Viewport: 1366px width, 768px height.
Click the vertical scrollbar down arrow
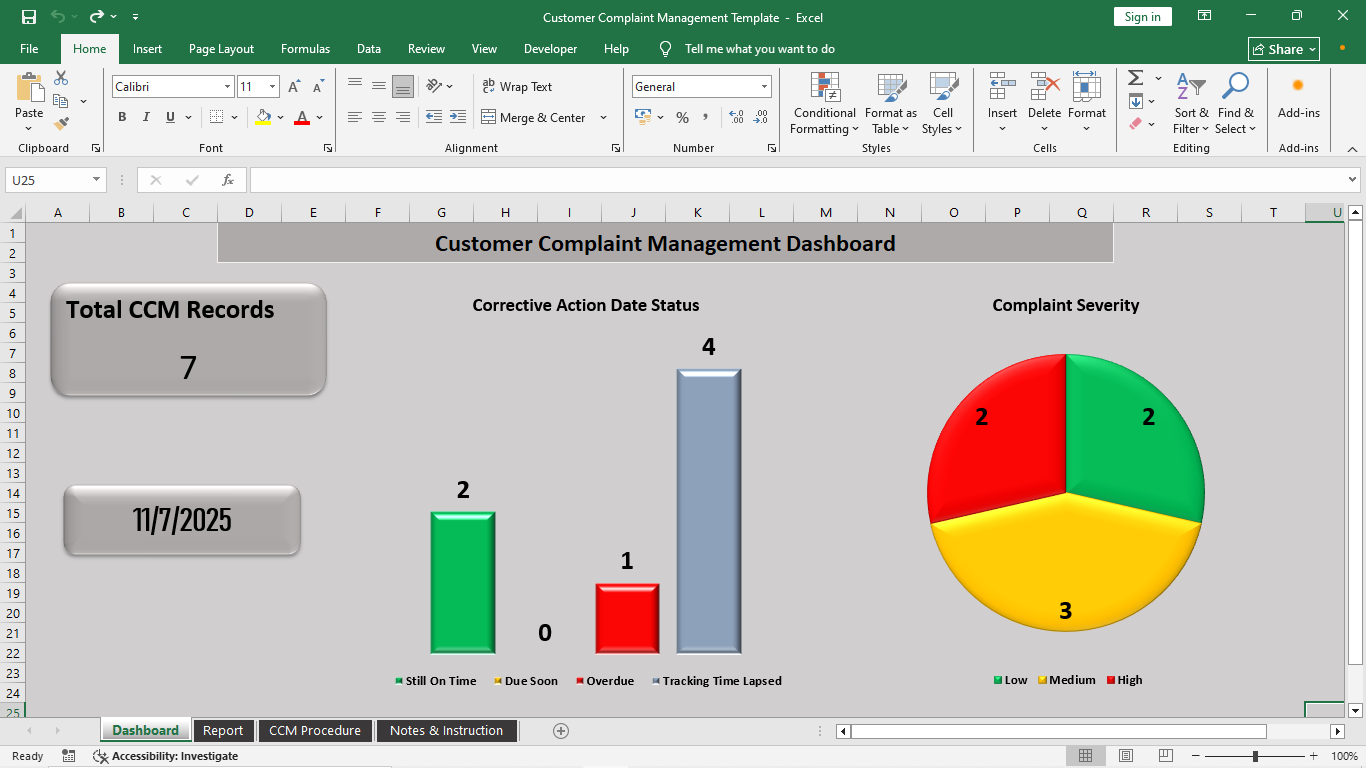point(1356,711)
